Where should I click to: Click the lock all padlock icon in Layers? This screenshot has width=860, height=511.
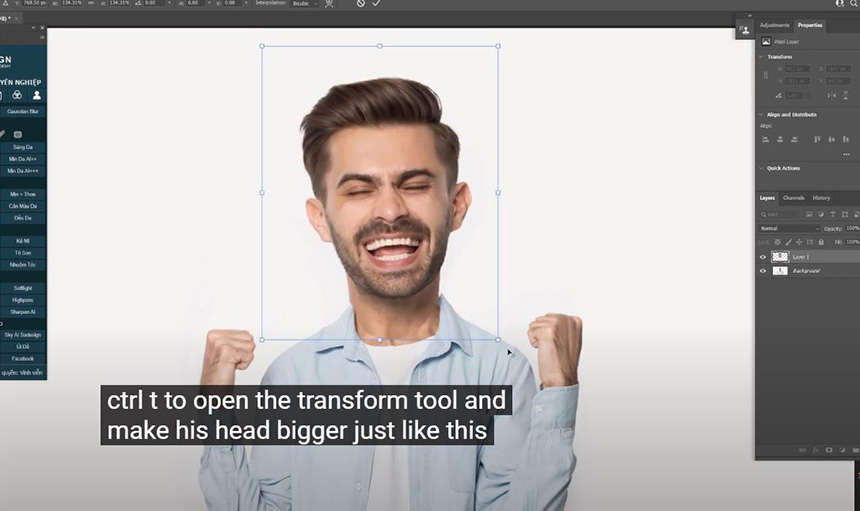point(821,242)
